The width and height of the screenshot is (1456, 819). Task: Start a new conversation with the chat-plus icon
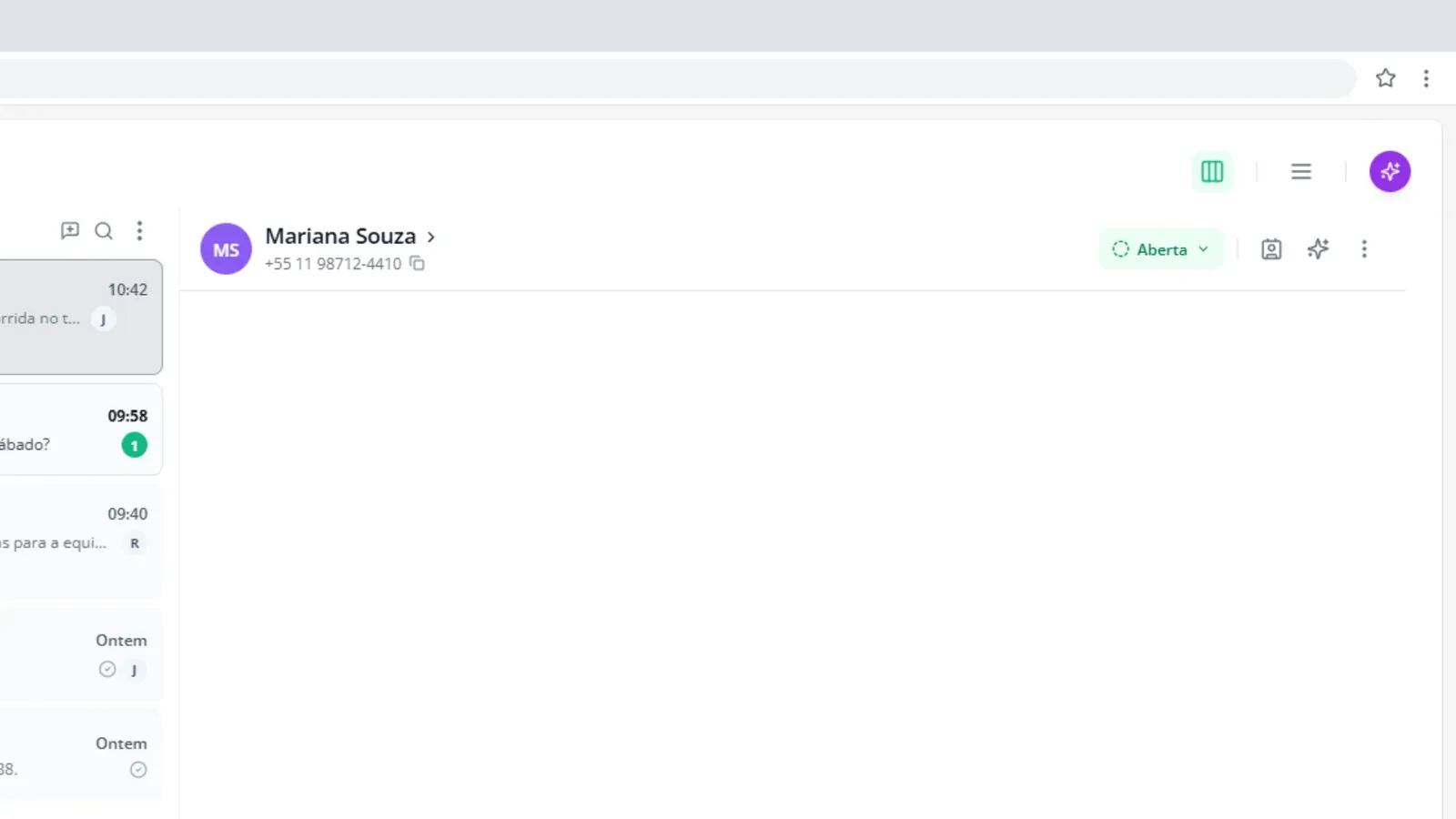tap(70, 230)
